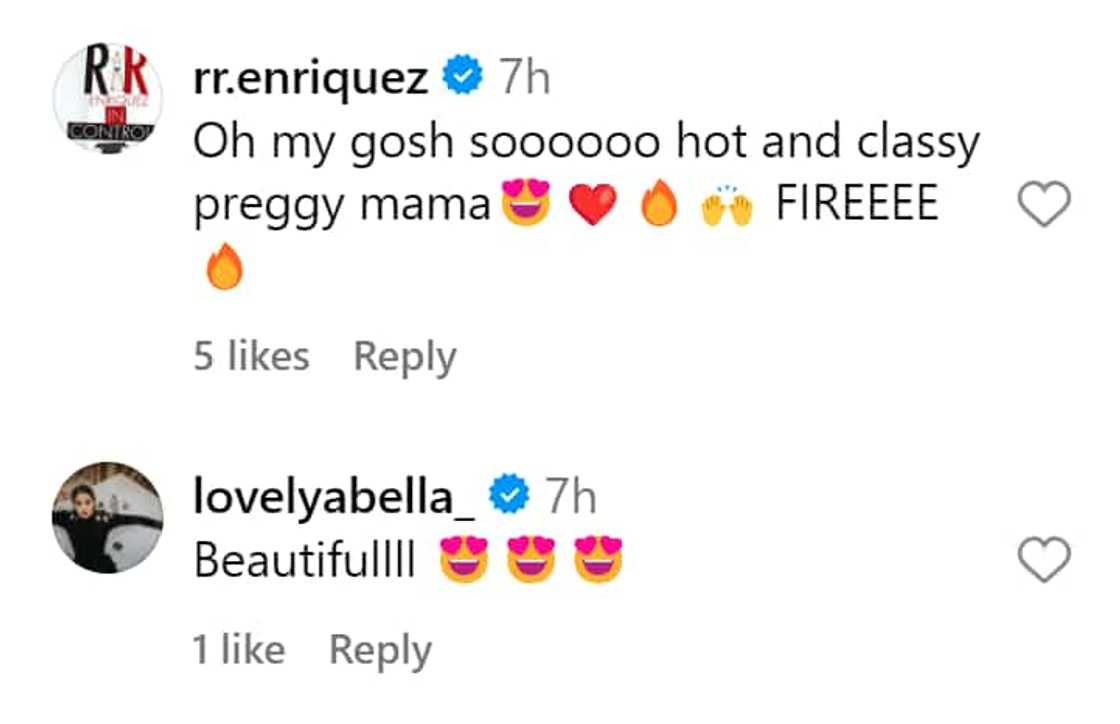Like the lovelyabella_ comment with the heart
The image size is (1120, 724).
tap(1043, 560)
